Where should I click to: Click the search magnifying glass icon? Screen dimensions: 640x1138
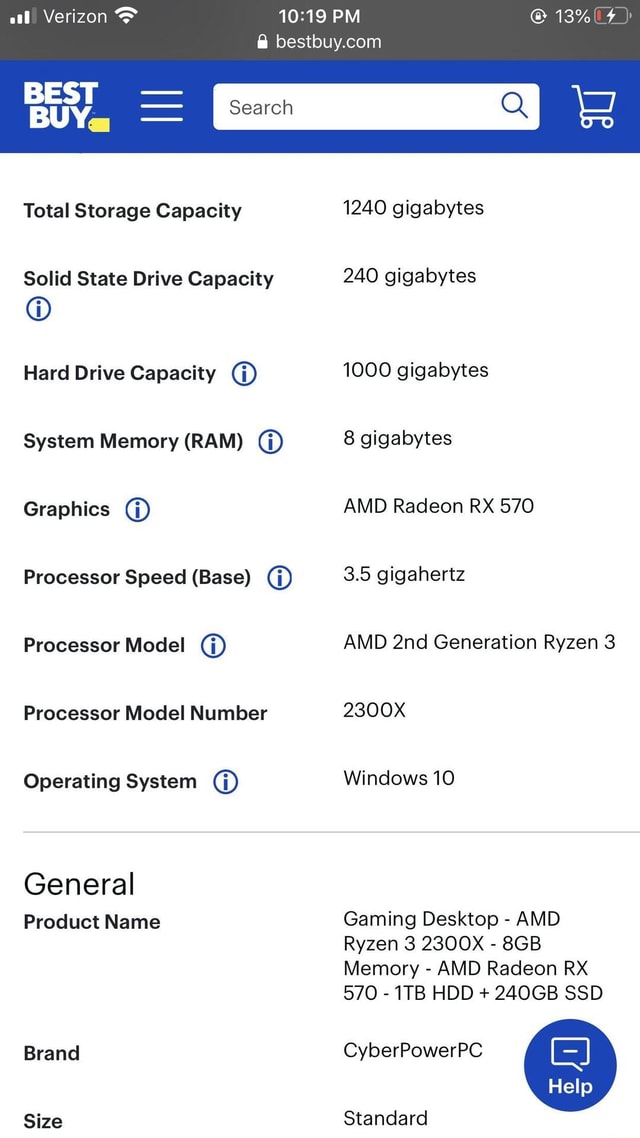pos(514,105)
